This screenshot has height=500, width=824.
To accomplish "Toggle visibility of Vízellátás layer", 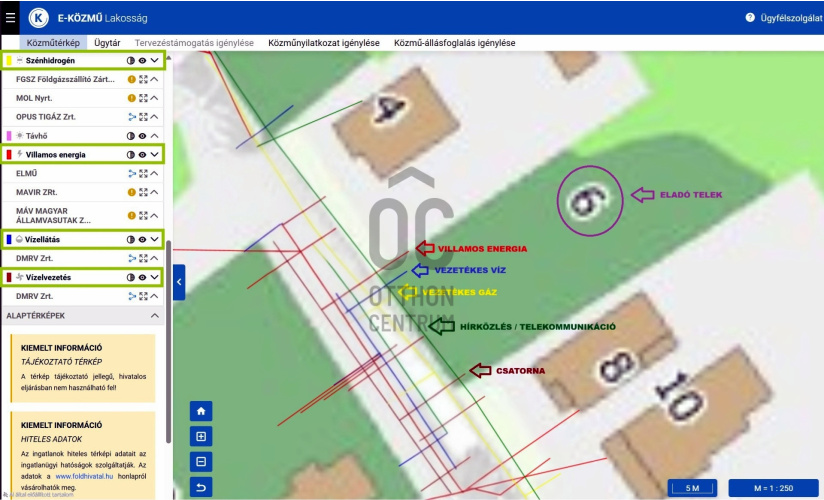I will pos(143,240).
